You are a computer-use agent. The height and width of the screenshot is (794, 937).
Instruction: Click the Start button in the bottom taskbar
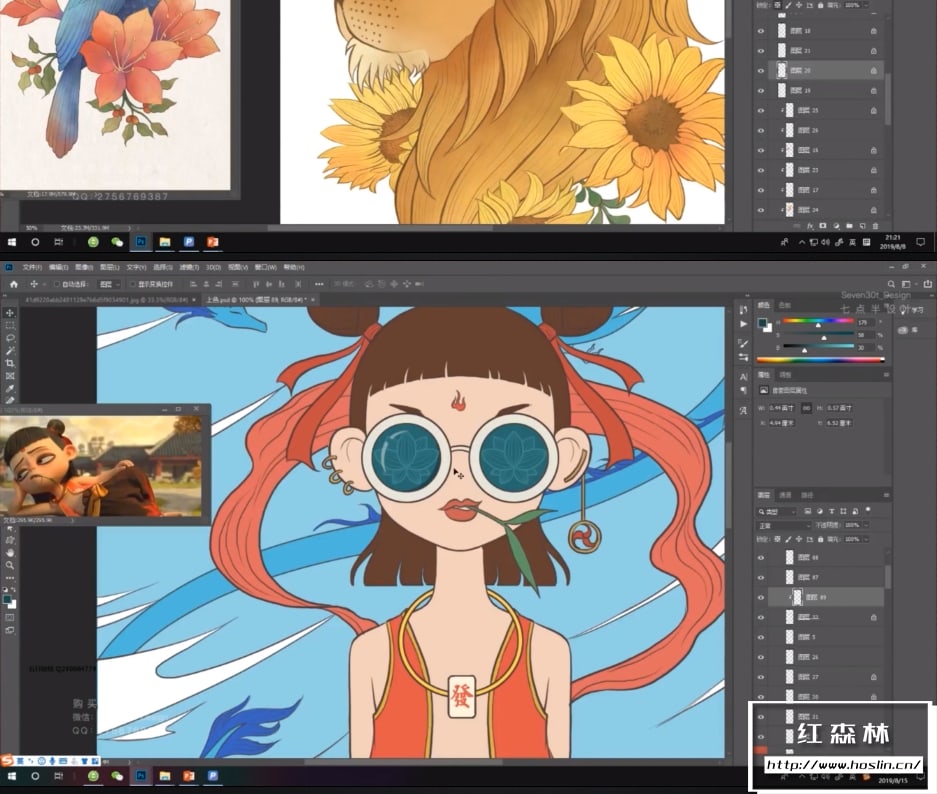[x=12, y=776]
